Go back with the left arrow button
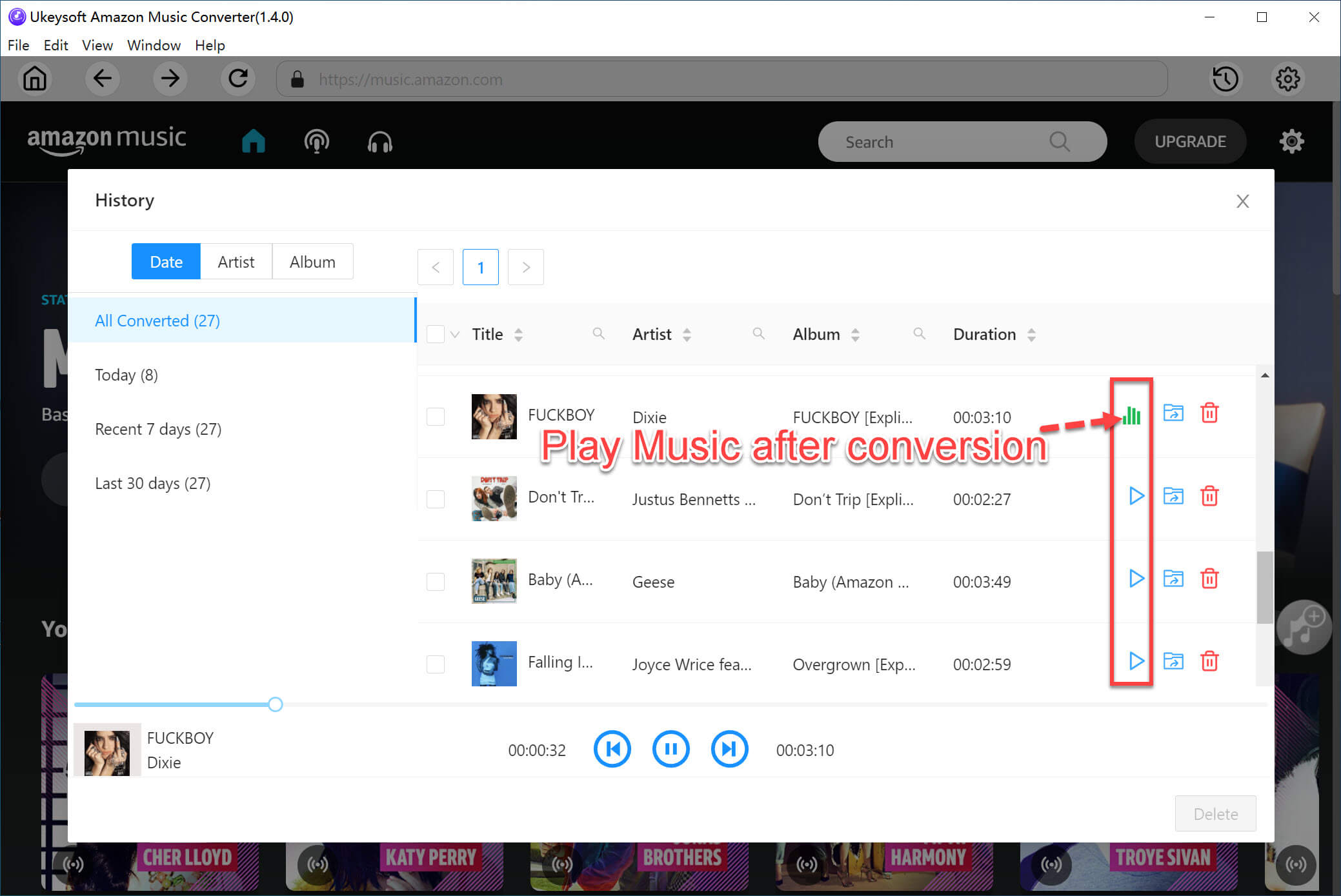The image size is (1341, 896). point(102,79)
